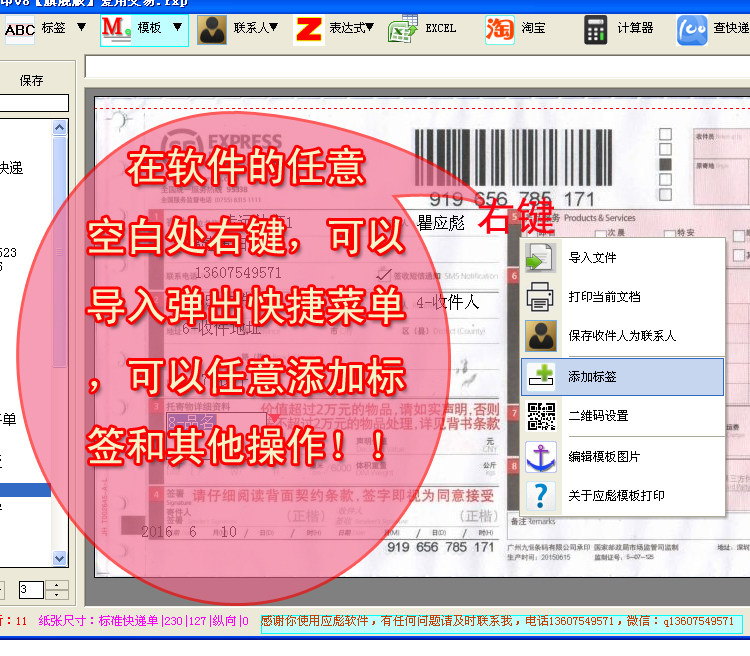Screen dimensions: 750x656
Task: Click the blue express-tracking icon
Action: [692, 30]
